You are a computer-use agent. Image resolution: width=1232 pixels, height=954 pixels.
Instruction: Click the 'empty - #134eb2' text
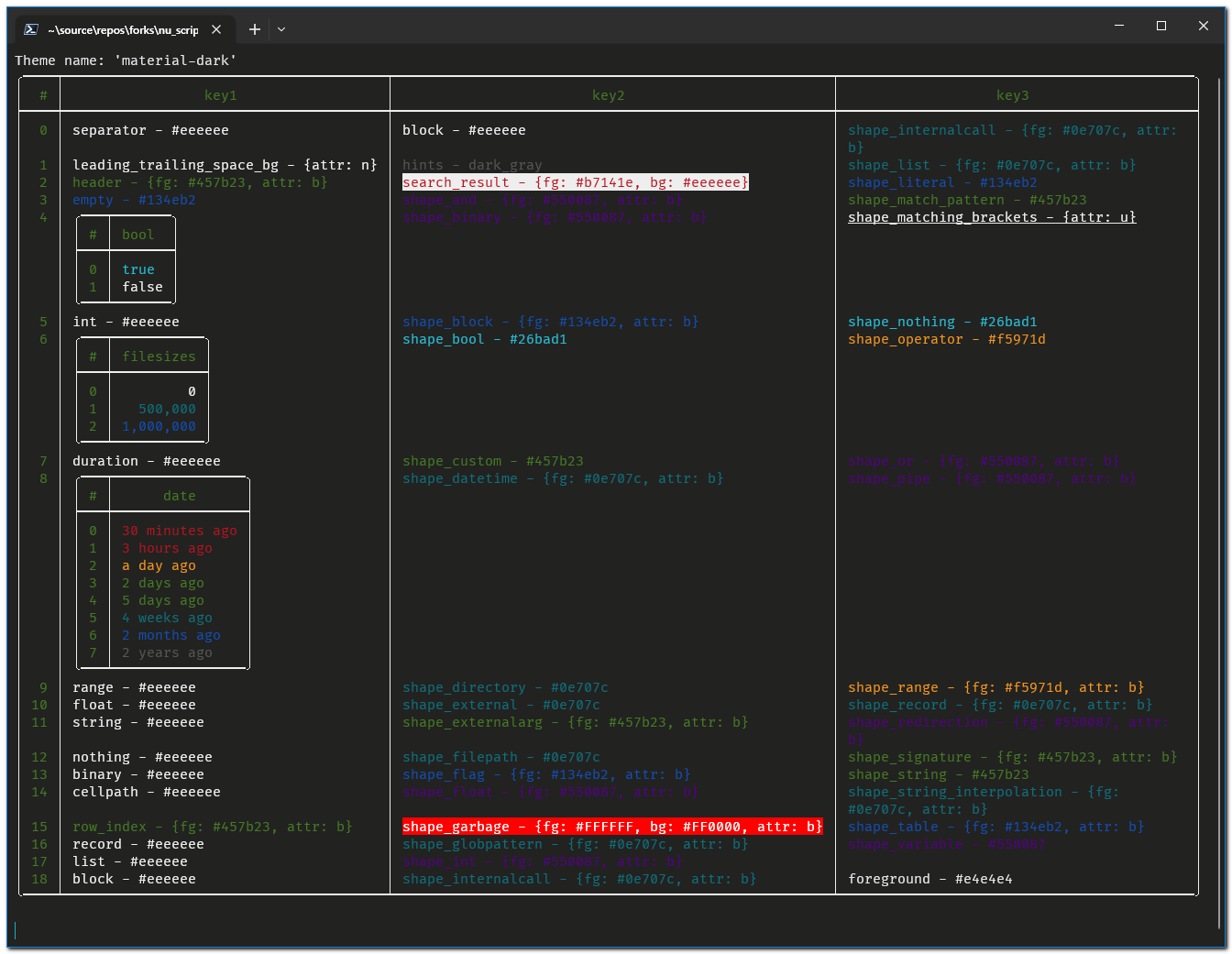(x=134, y=200)
